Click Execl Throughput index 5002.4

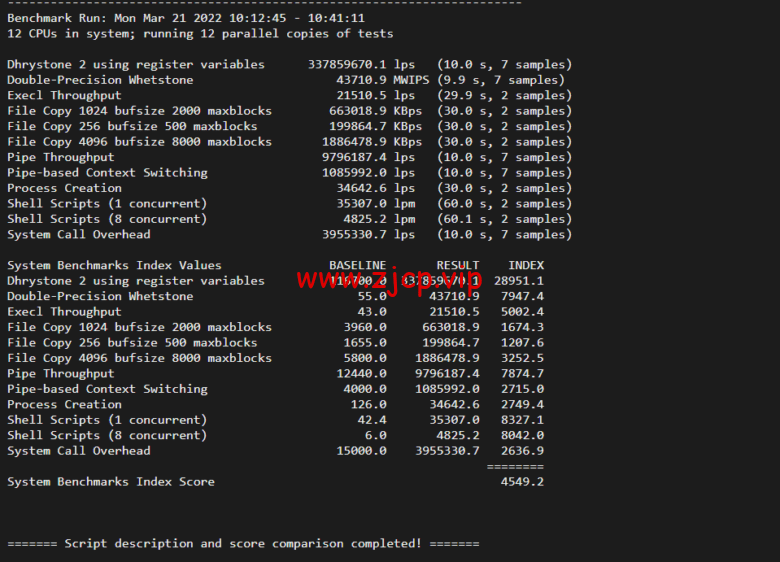point(523,311)
